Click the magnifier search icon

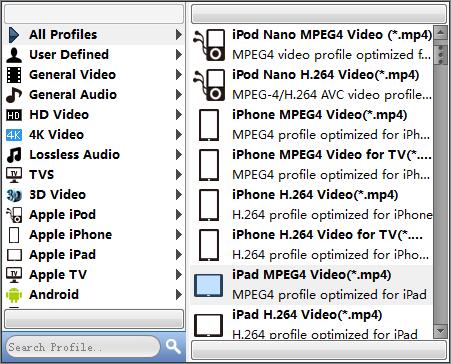coord(173,347)
